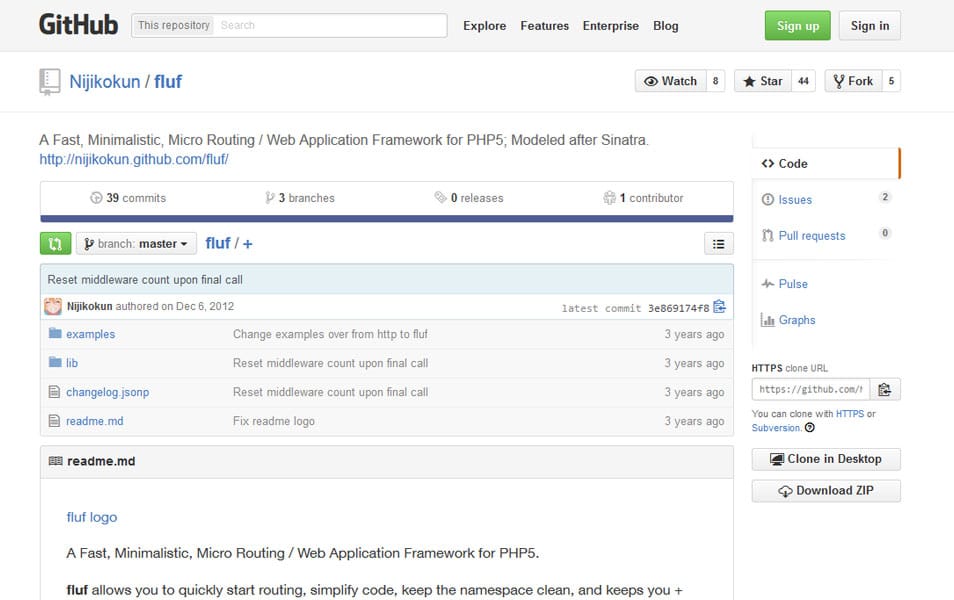Click the green Sign up button

pos(798,26)
